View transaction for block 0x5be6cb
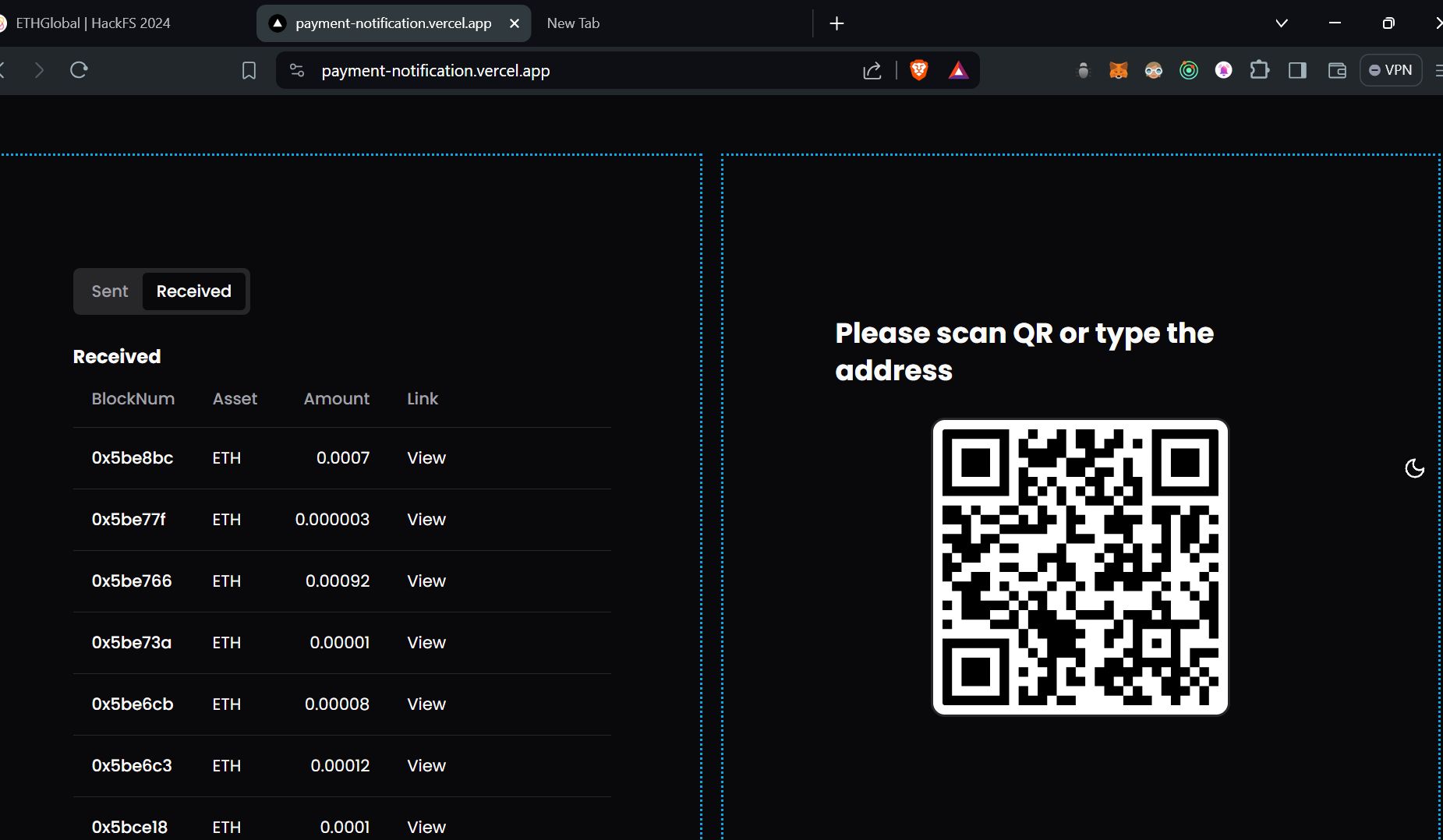Viewport: 1443px width, 840px height. 426,704
